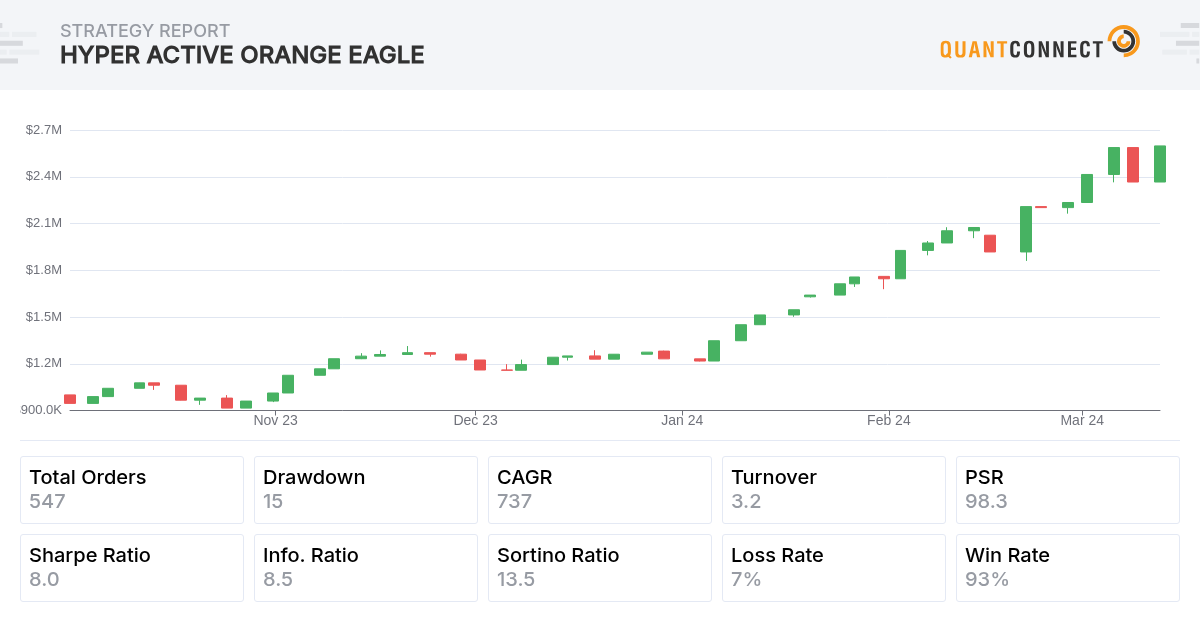Click the Feb 24 axis label

pos(889,420)
